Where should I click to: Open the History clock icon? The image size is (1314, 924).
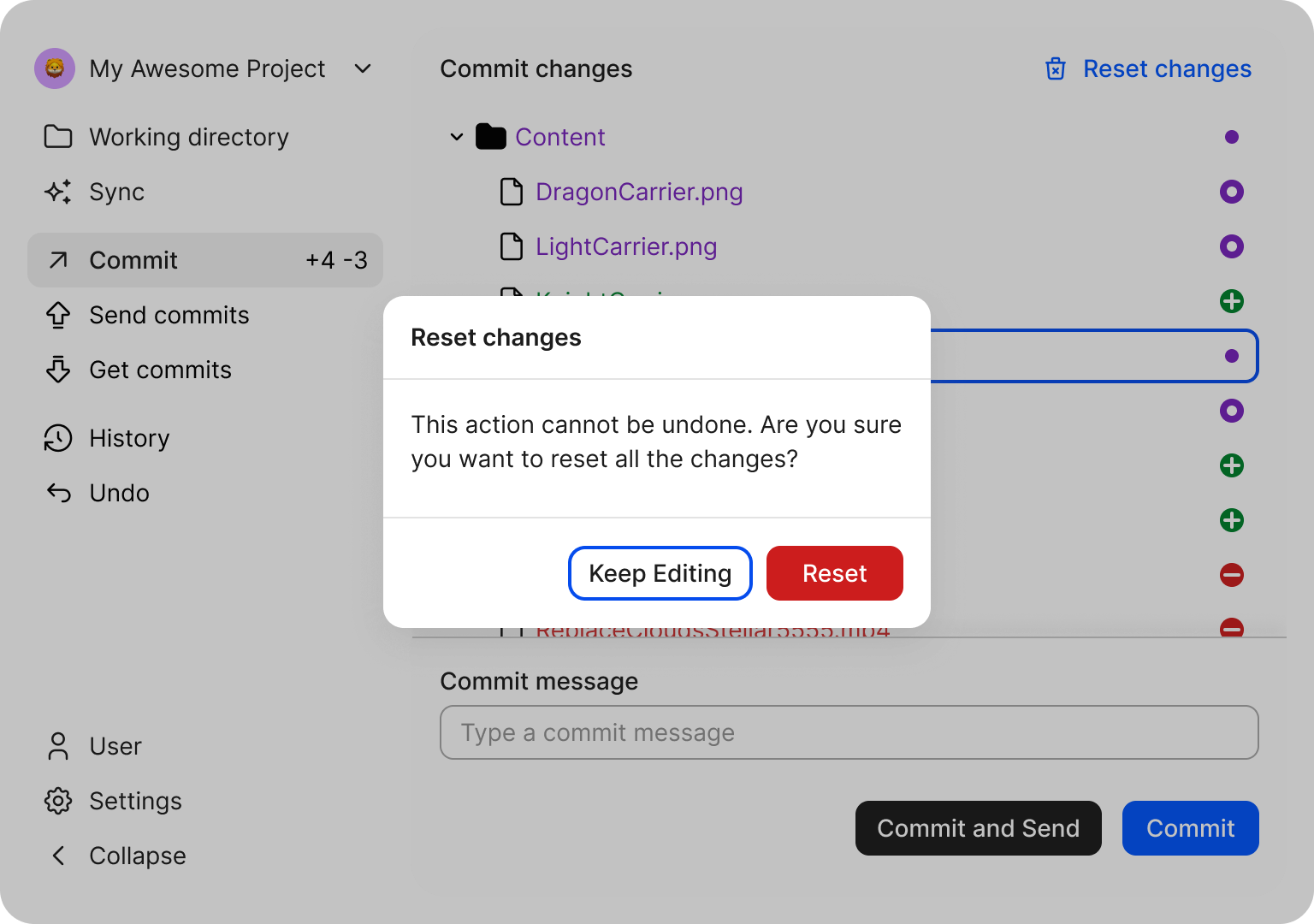point(58,438)
